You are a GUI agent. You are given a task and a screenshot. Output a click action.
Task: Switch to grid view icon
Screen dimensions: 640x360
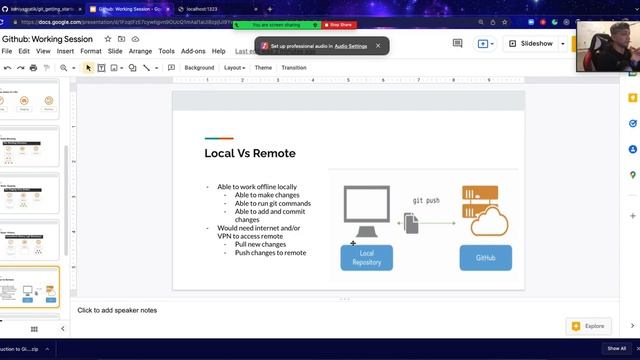point(34,329)
